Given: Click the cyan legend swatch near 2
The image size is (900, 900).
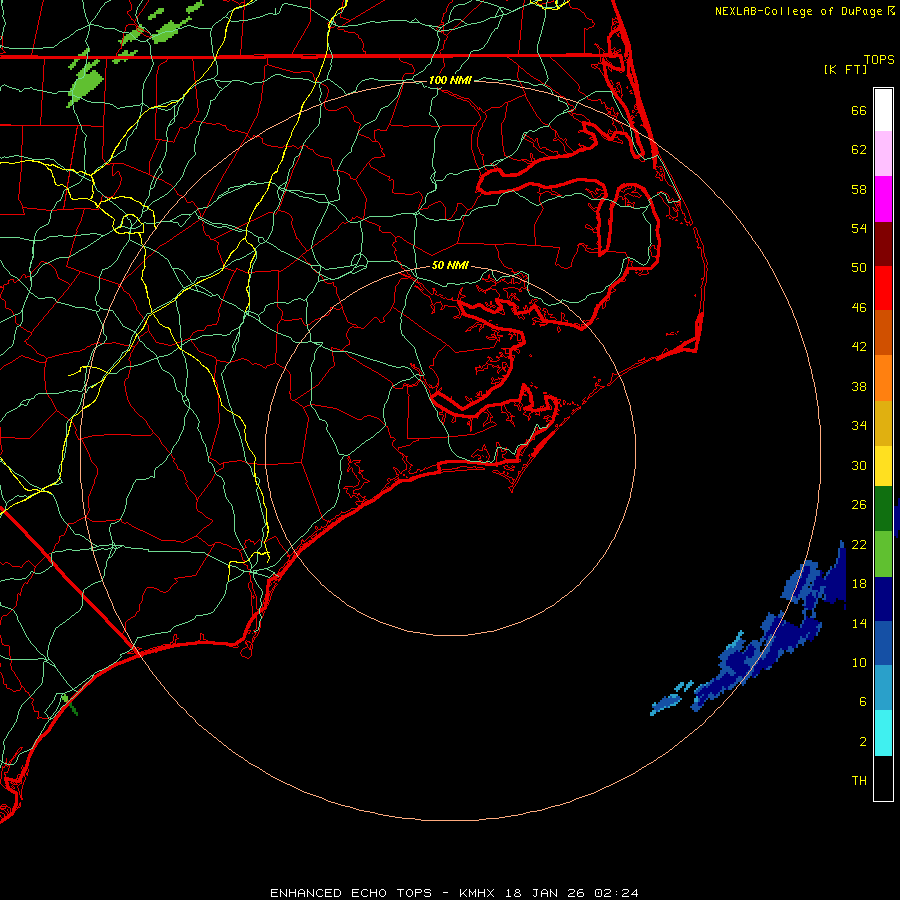Looking at the screenshot, I should click(x=883, y=732).
